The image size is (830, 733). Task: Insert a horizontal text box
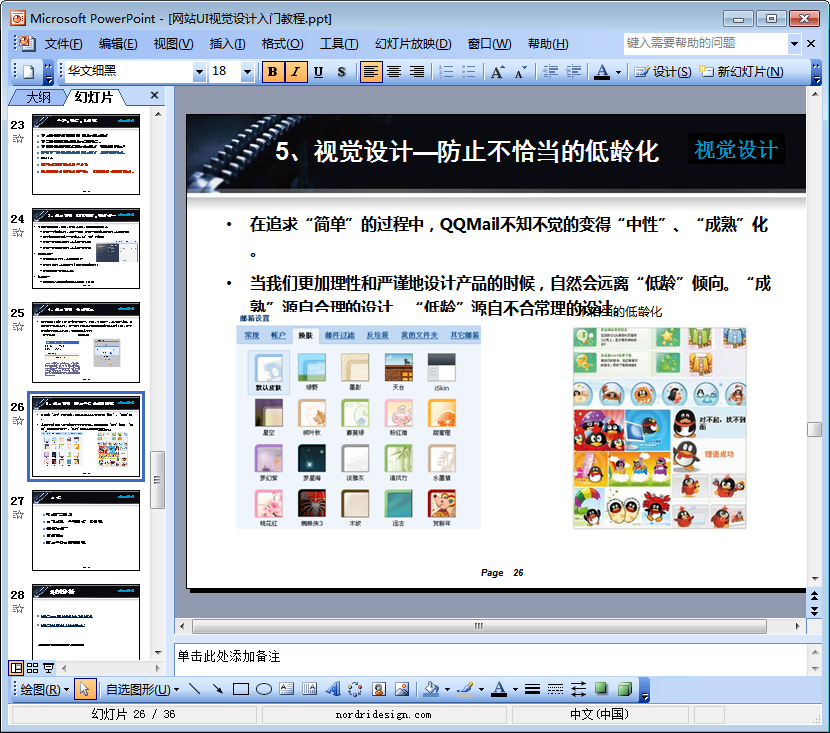[x=286, y=689]
